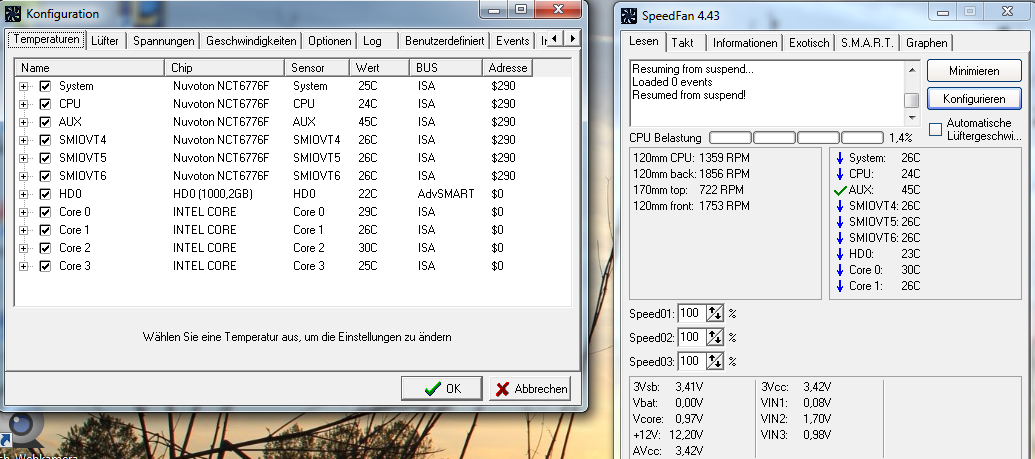Click the log box scroll-up arrow
The image size is (1035, 459).
(x=912, y=69)
